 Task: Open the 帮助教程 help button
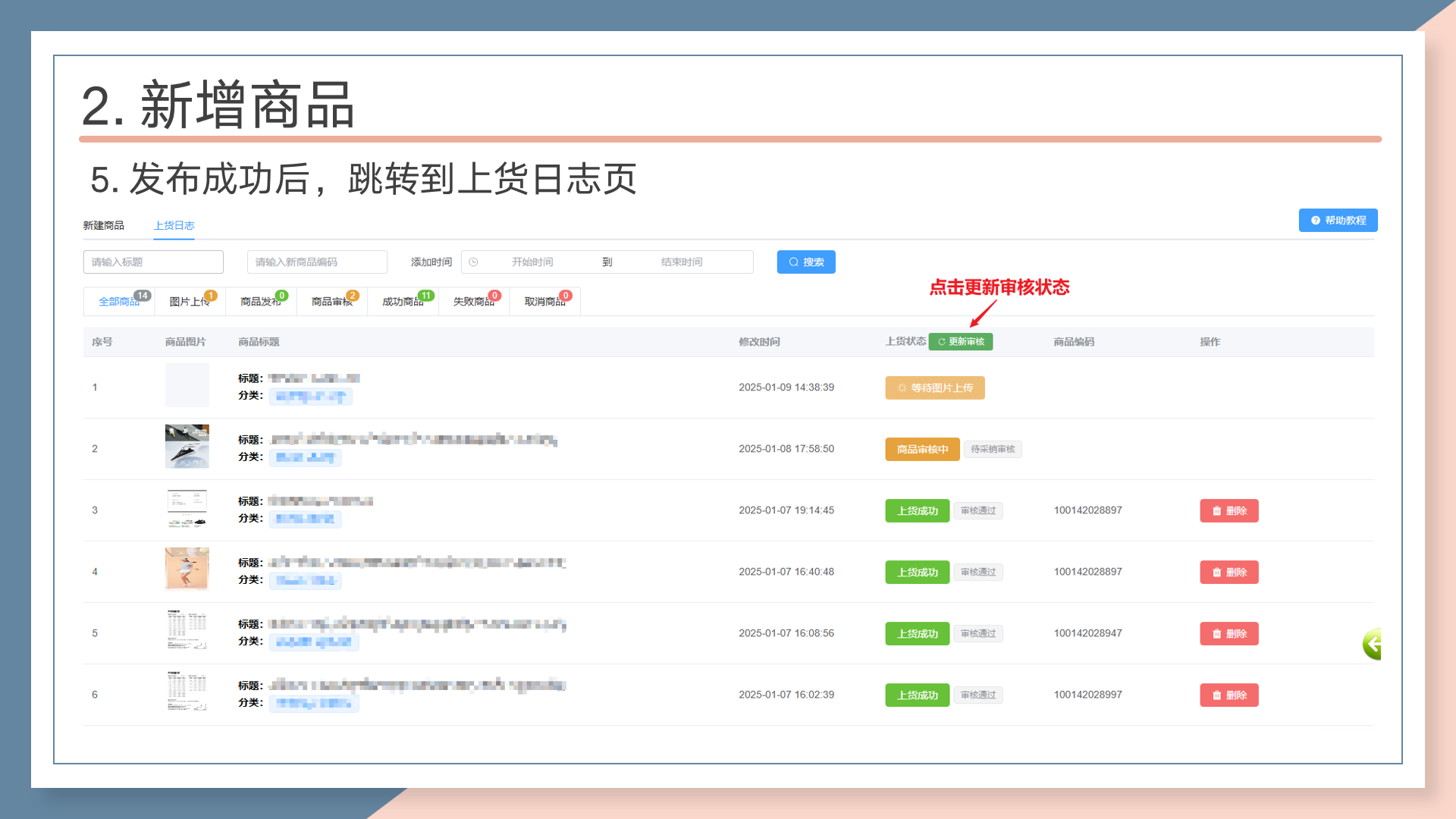tap(1338, 221)
